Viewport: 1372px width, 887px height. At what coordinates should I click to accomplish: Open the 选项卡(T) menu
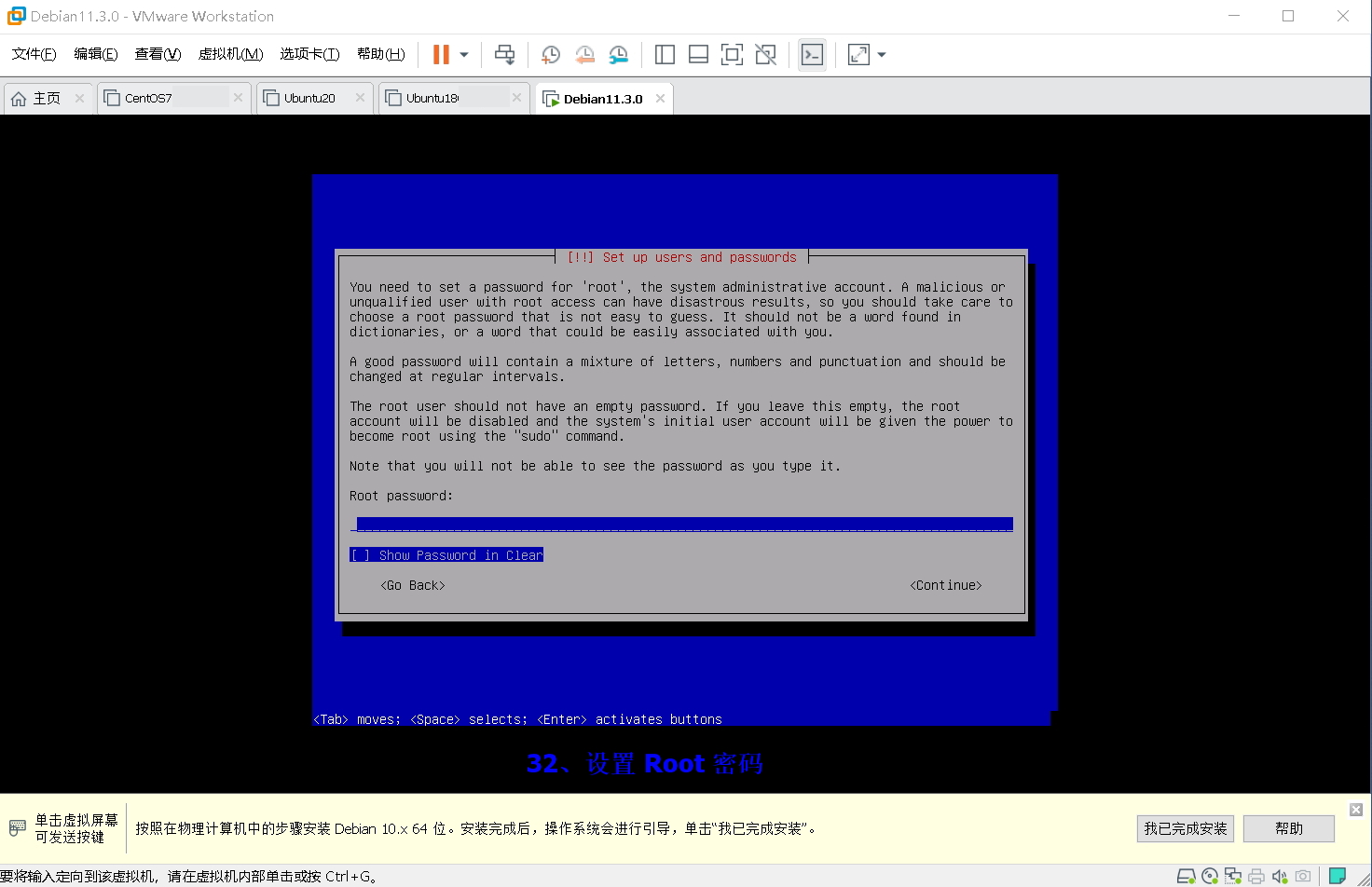[x=309, y=54]
